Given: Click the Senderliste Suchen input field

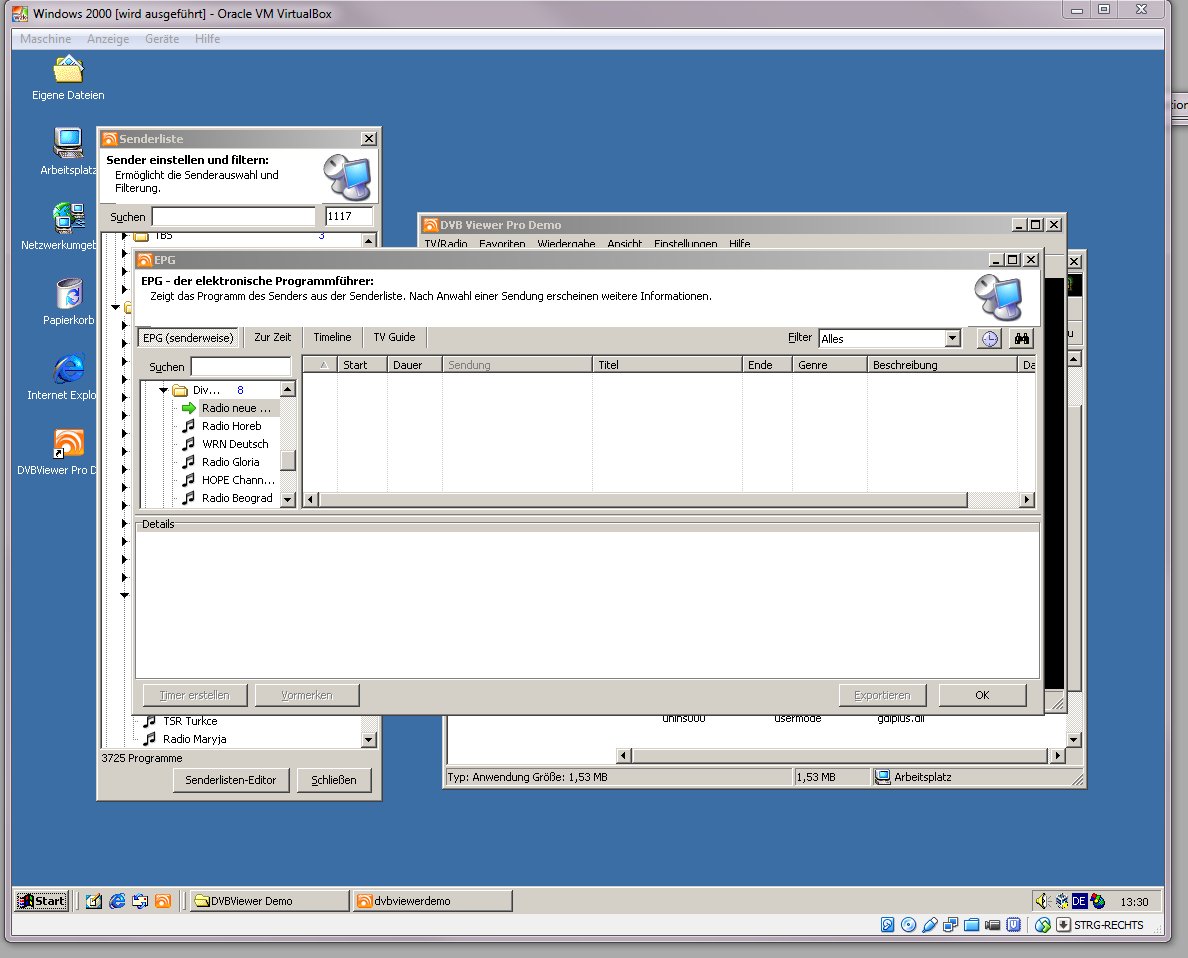Looking at the screenshot, I should (x=233, y=217).
